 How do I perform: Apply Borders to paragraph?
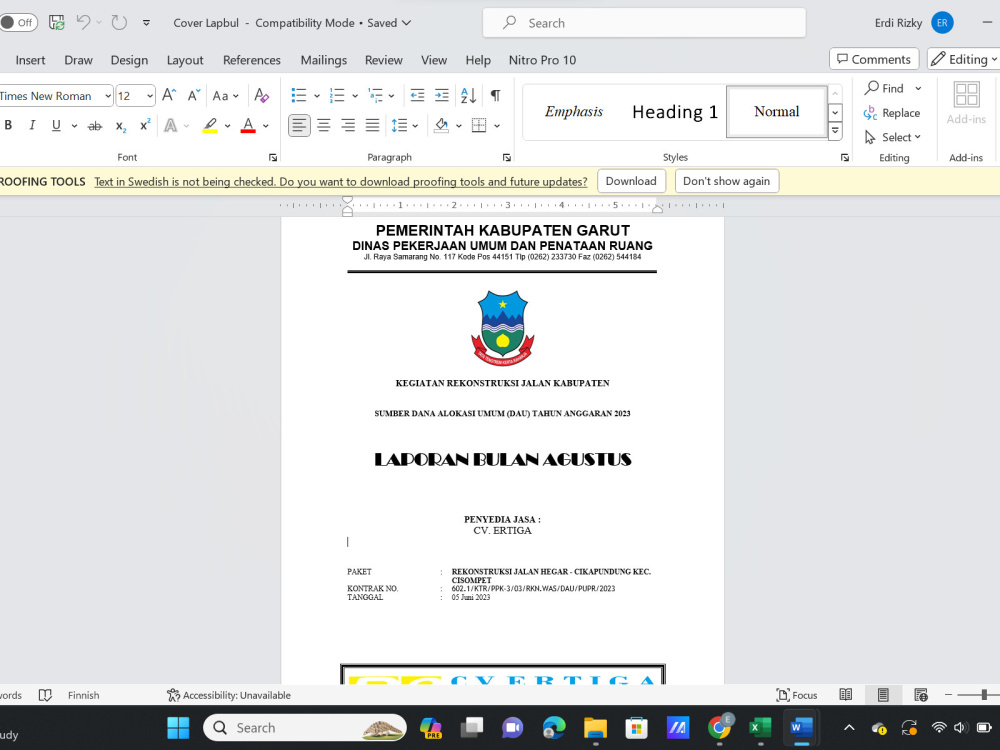(x=479, y=126)
